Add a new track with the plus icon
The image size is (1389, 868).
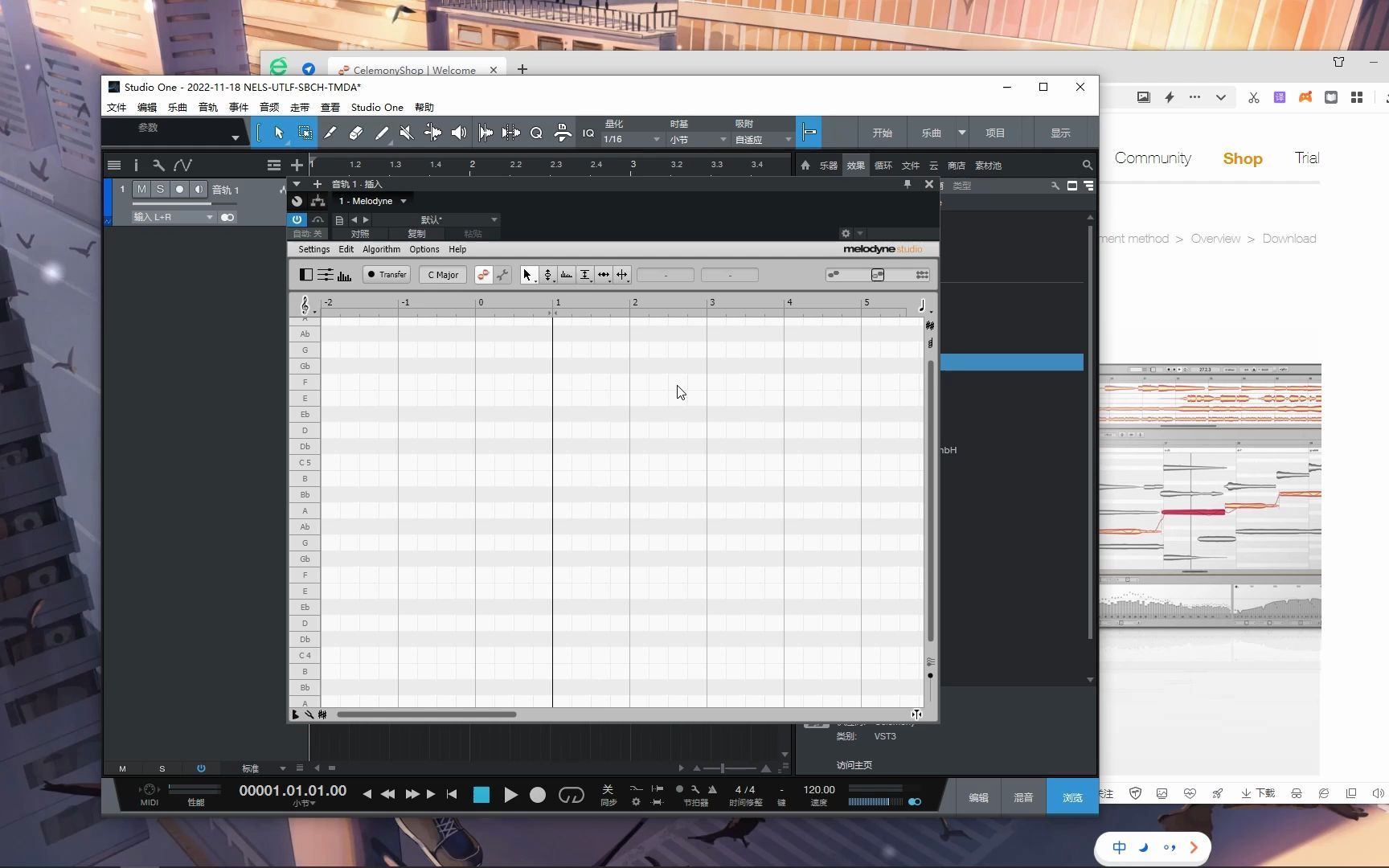click(297, 165)
